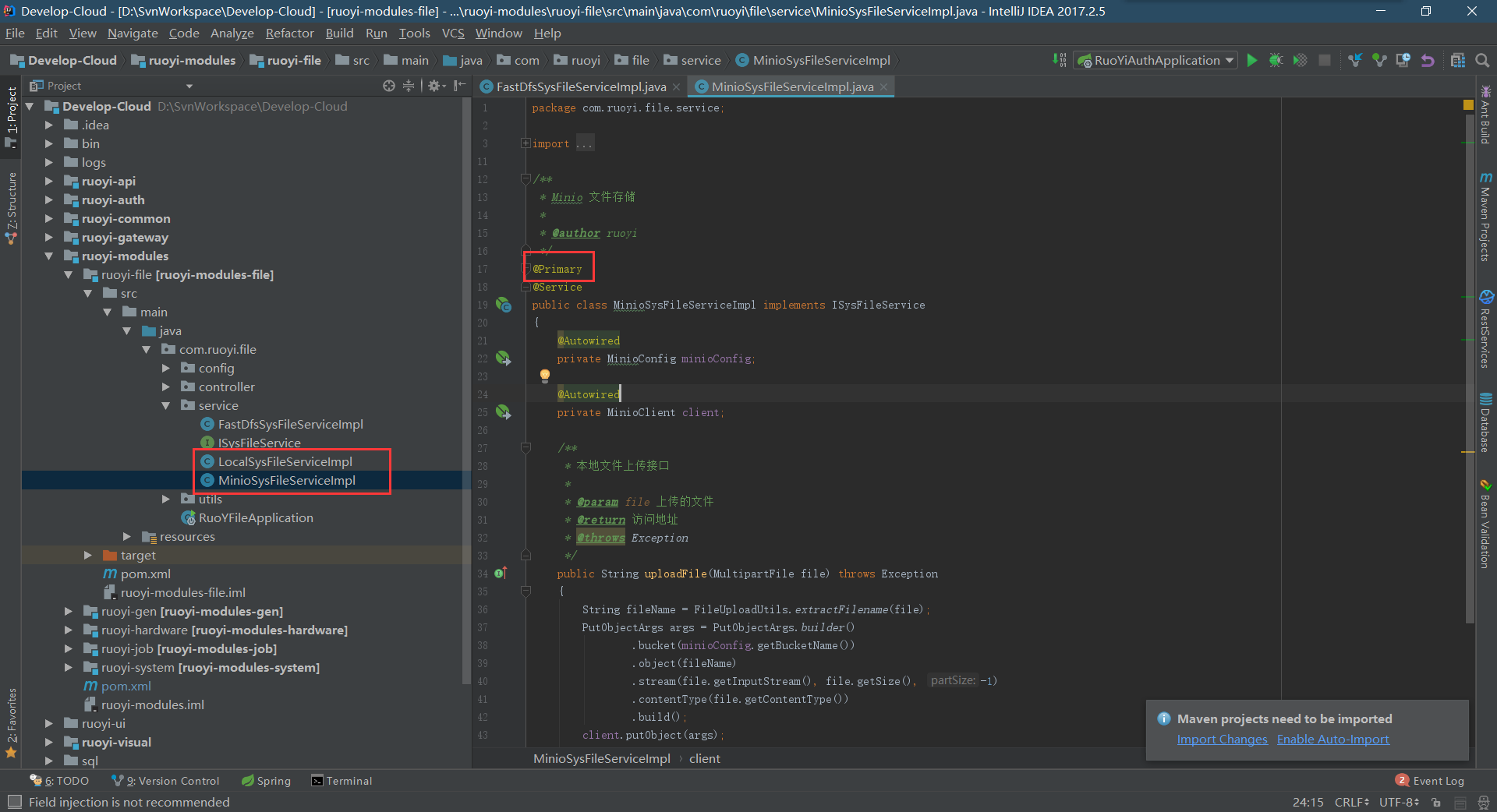This screenshot has height=812, width=1497.
Task: Click the autowired gutter icon beside minioConfig line
Action: [x=504, y=358]
